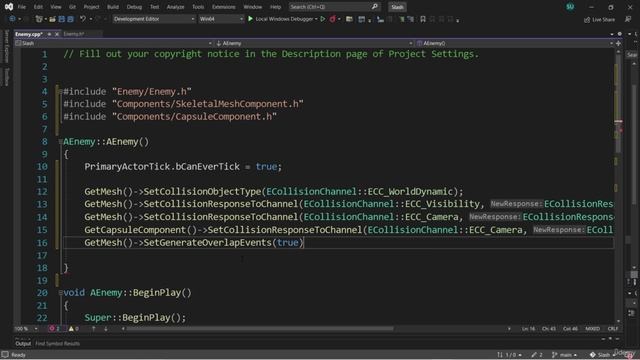Click the feedback icon beside Live Share
This screenshot has width=640, height=360.
click(x=628, y=19)
